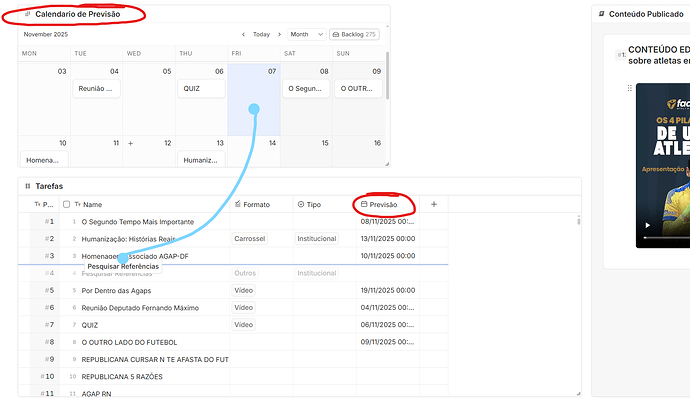Play the video in Conteúdo Publicado
Viewport: 690px width, 405px height.
(647, 225)
